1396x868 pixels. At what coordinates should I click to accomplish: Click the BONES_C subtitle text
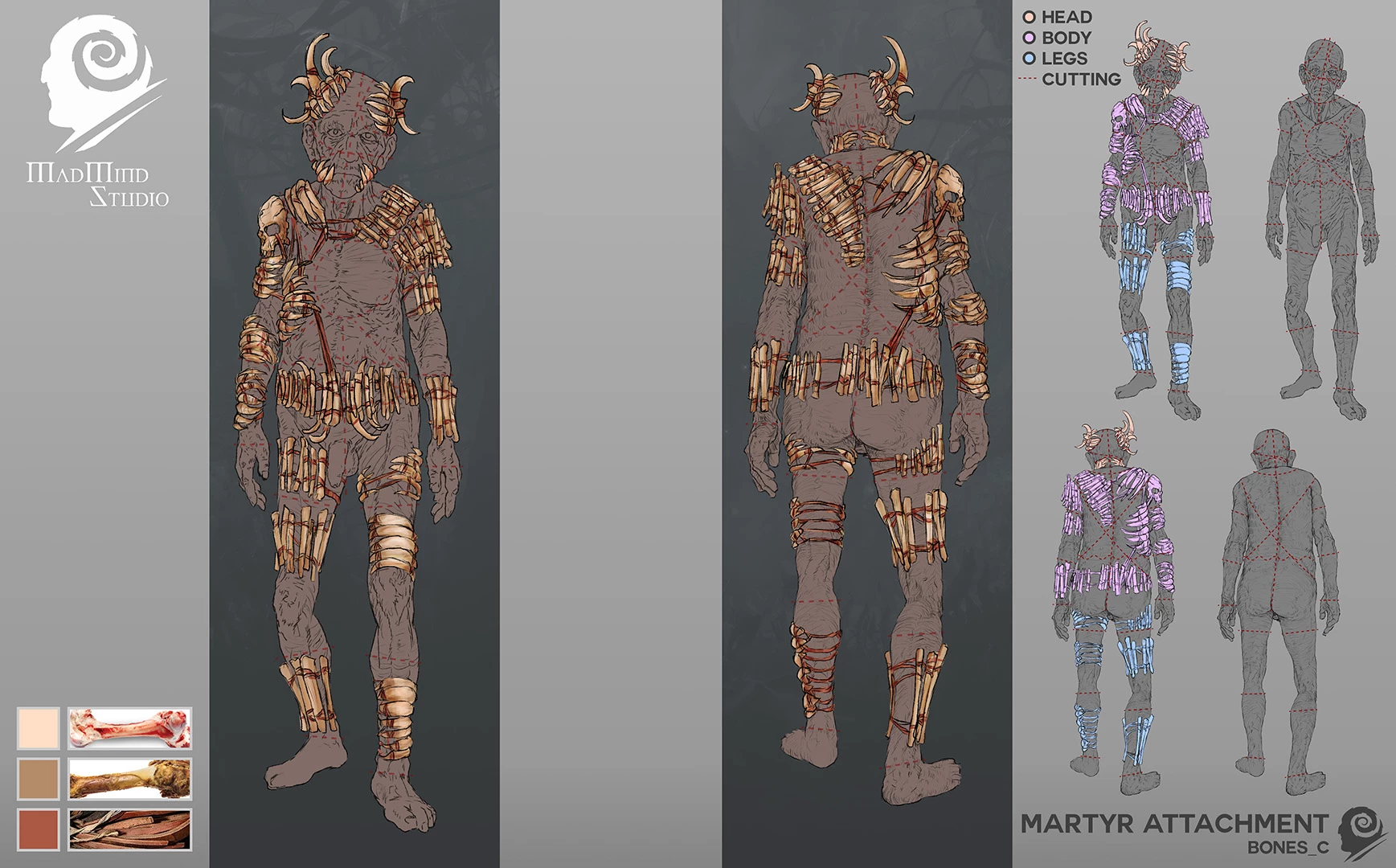[x=1288, y=848]
